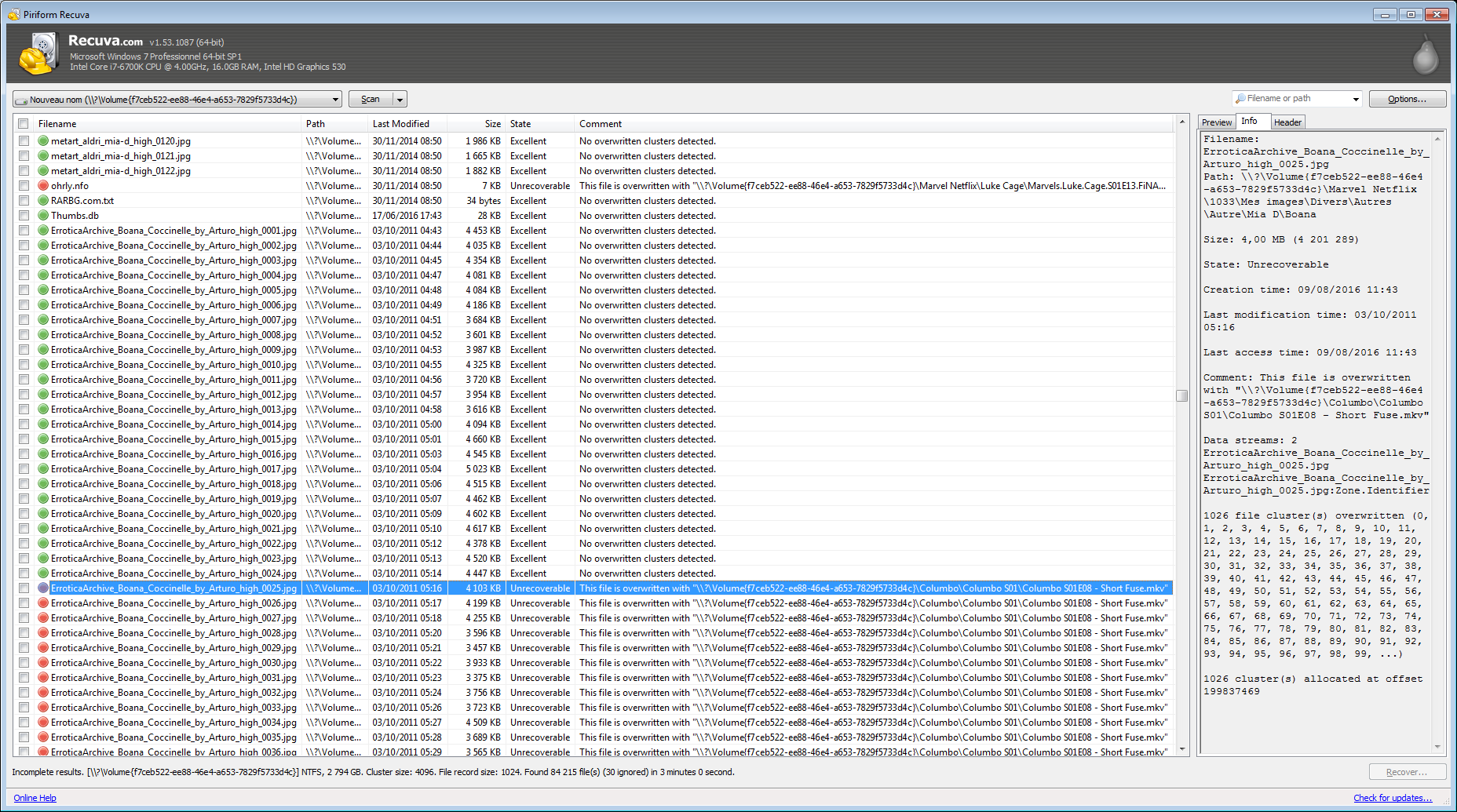Sort by the Size column header
This screenshot has height=812, width=1457.
476,124
